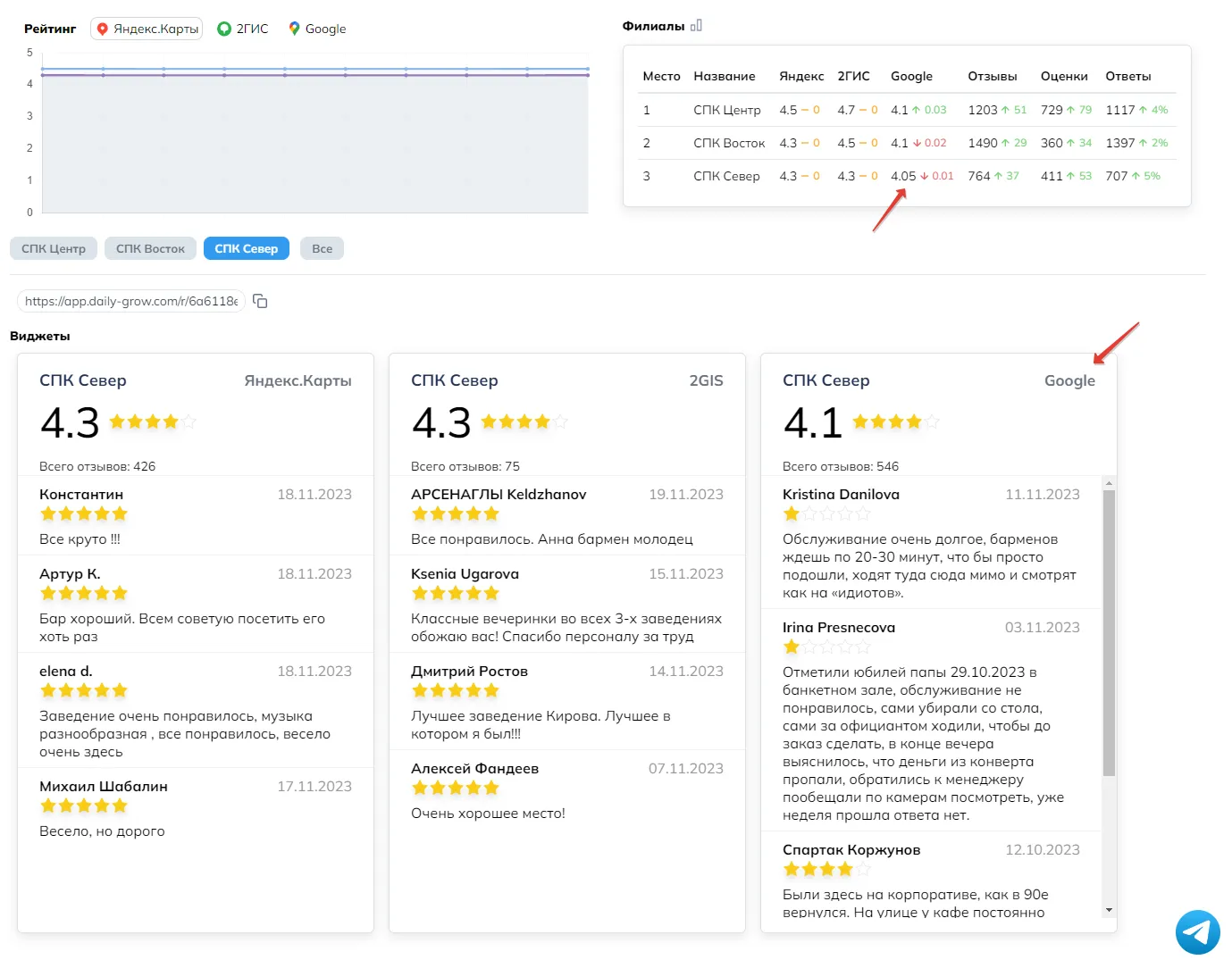
Task: Click answers count 707 for СПК Север
Action: [1117, 176]
